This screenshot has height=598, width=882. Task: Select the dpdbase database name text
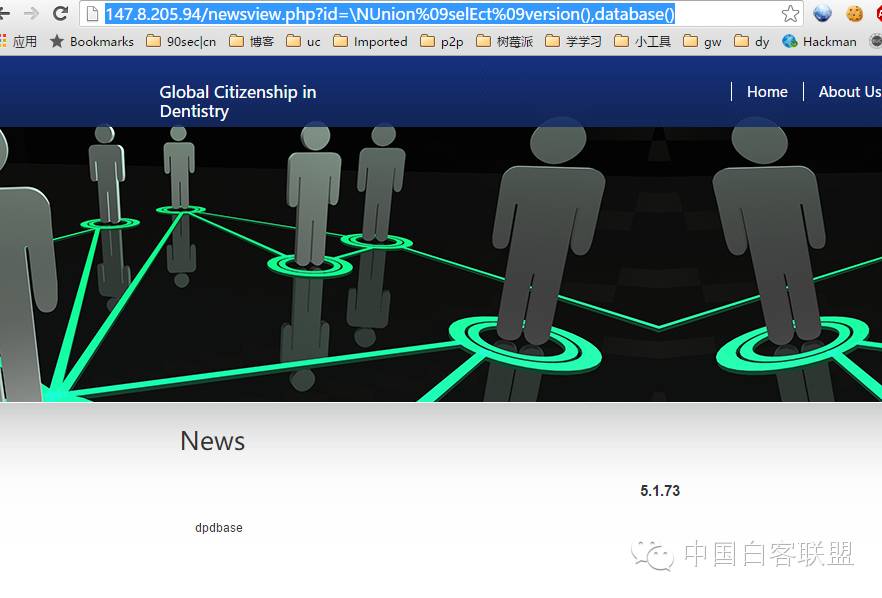[x=219, y=528]
